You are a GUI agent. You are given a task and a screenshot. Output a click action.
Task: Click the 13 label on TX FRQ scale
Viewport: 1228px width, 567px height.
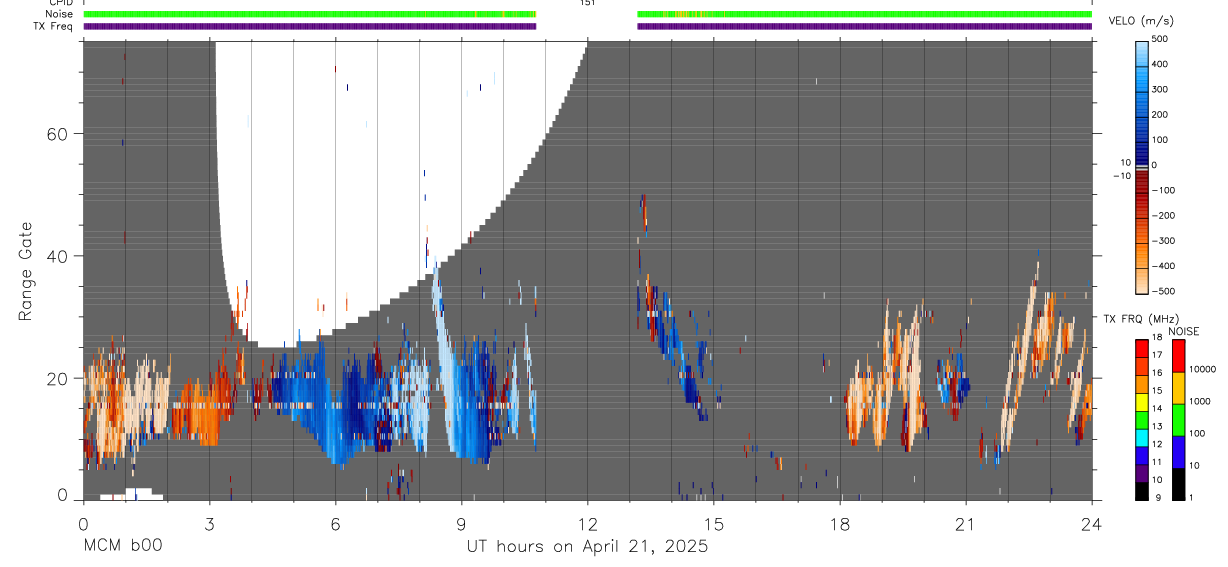point(1157,426)
